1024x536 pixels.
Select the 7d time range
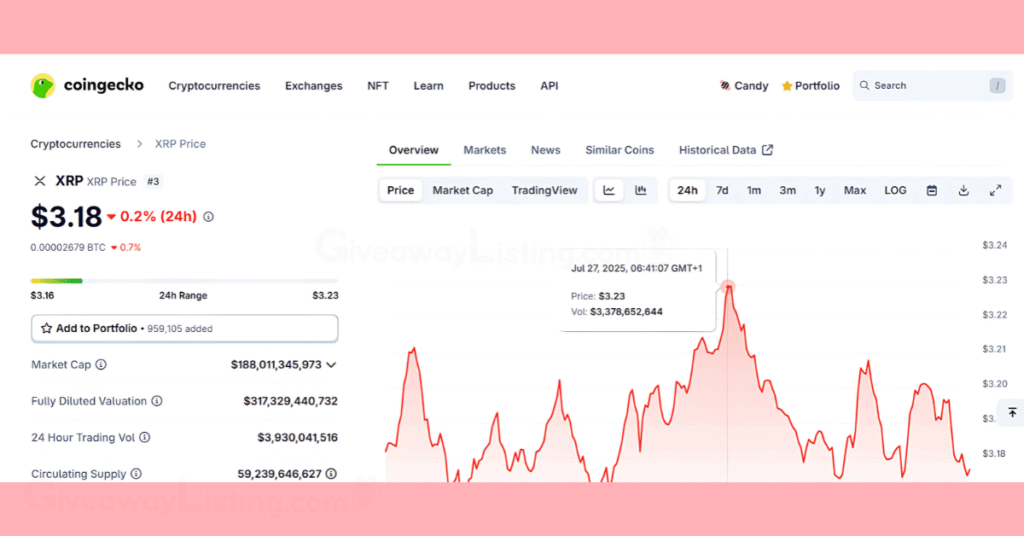pyautogui.click(x=722, y=190)
